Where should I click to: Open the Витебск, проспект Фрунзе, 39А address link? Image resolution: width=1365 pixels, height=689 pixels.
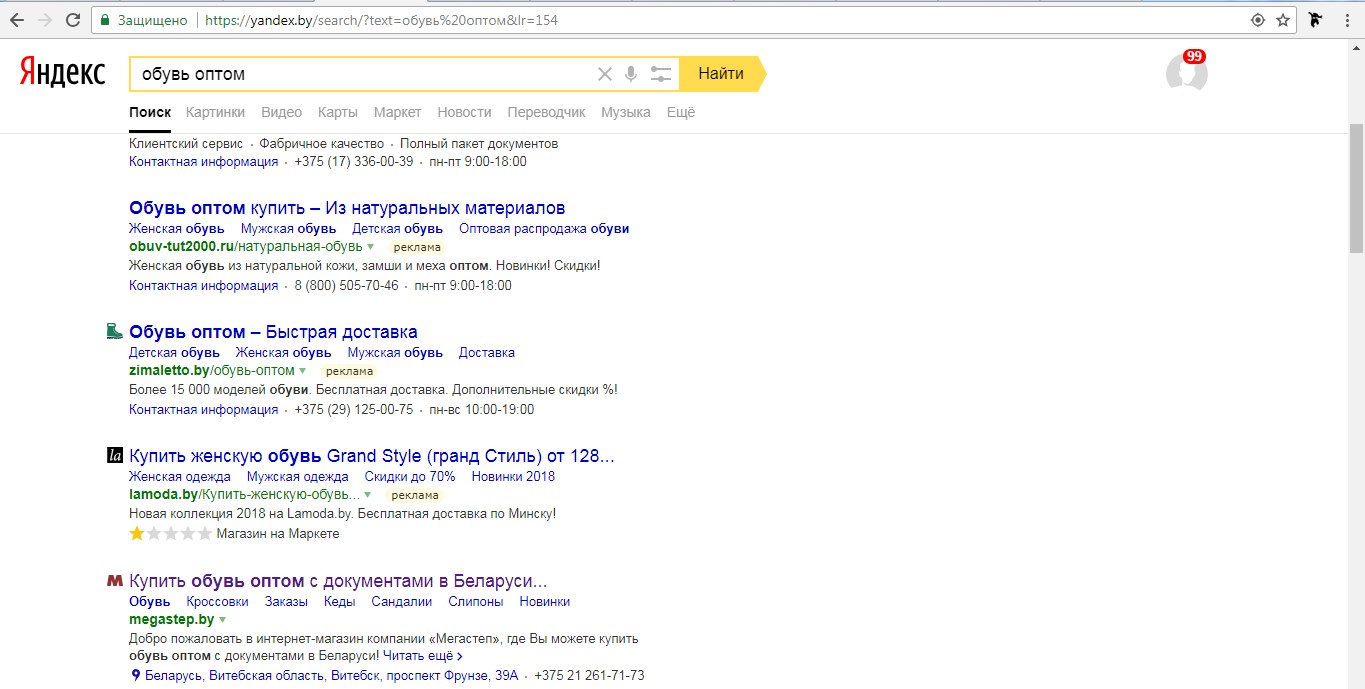331,676
